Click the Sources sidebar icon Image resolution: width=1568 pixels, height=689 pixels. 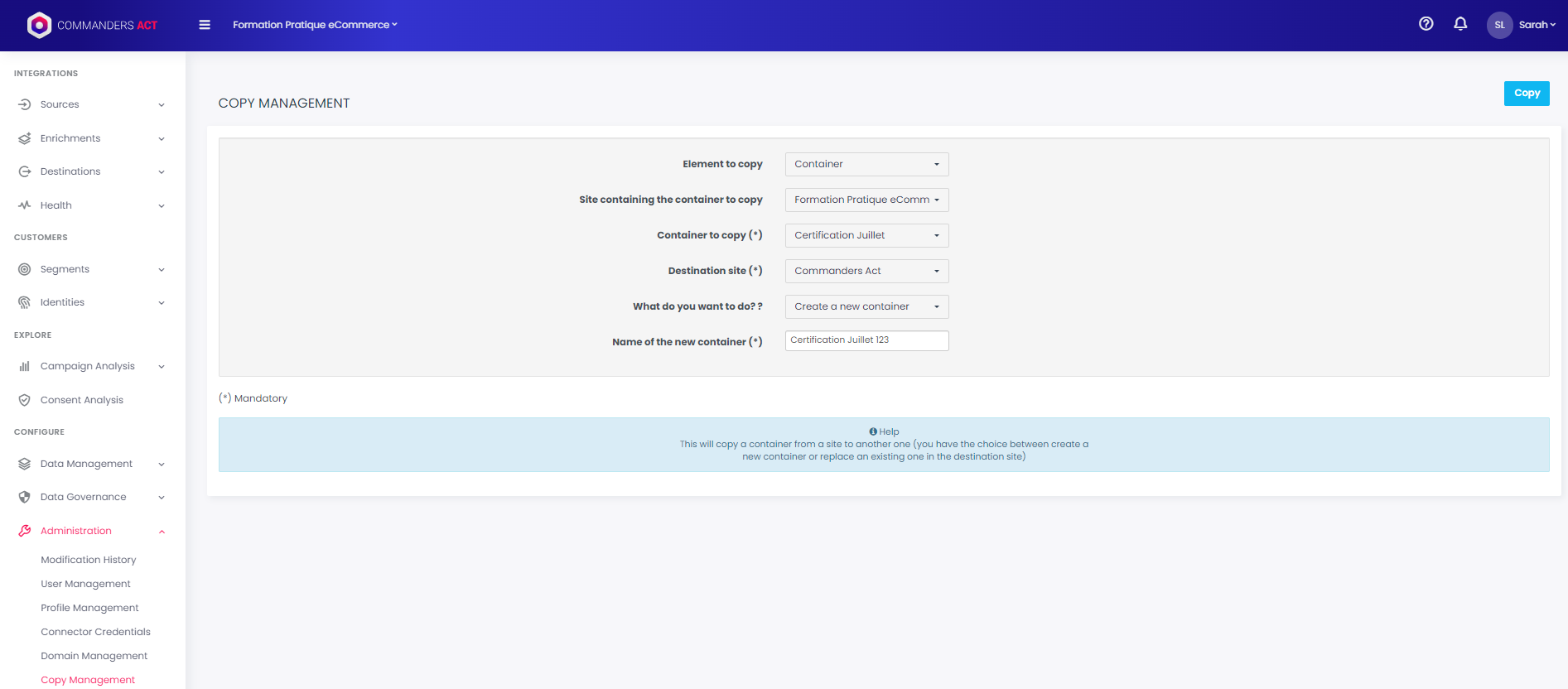[x=25, y=104]
